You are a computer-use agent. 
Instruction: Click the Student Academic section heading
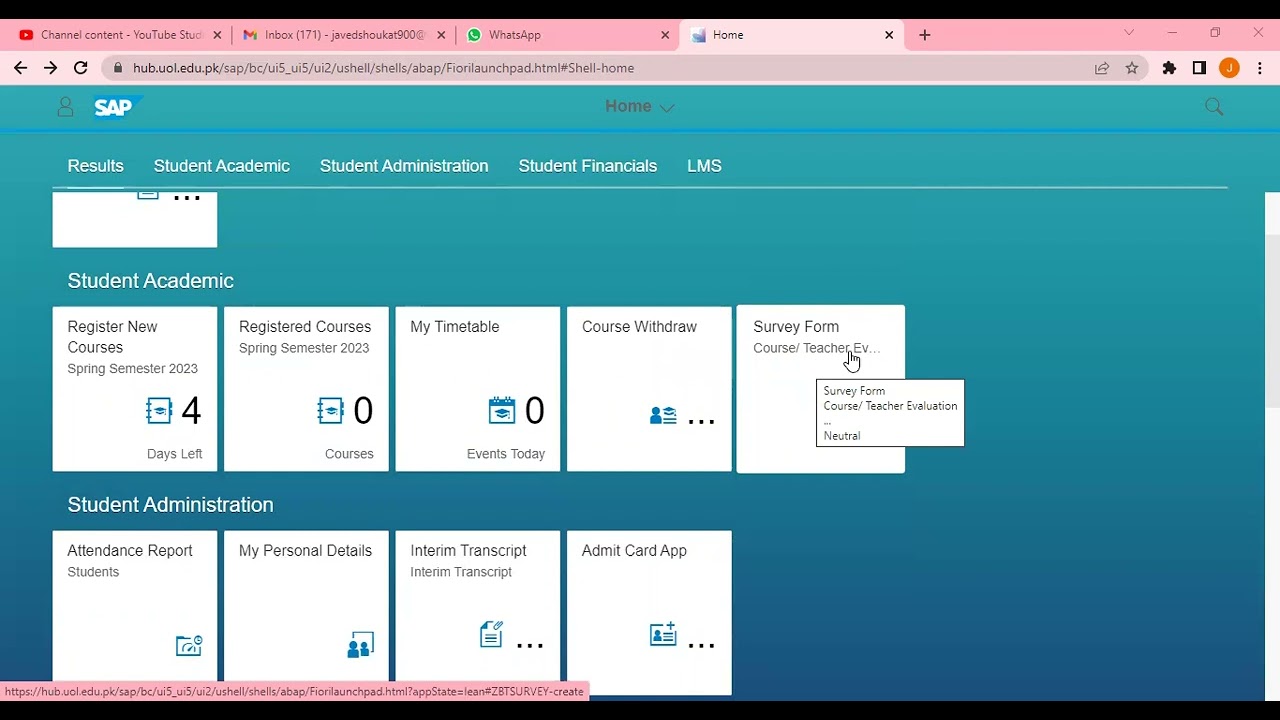151,281
